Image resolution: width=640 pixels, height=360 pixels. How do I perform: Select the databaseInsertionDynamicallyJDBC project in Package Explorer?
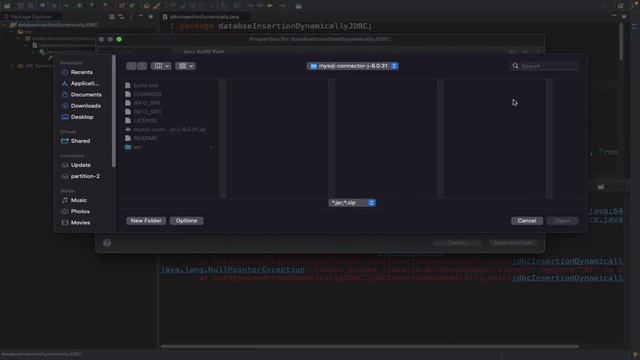coord(54,25)
